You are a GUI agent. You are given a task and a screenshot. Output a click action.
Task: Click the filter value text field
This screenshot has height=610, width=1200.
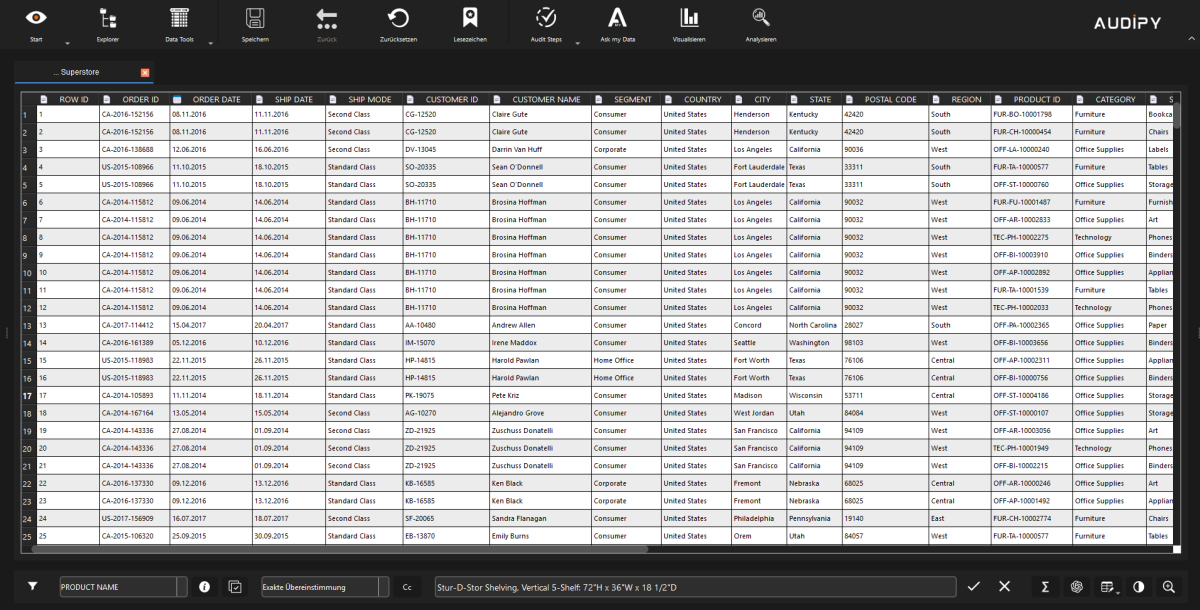[690, 587]
